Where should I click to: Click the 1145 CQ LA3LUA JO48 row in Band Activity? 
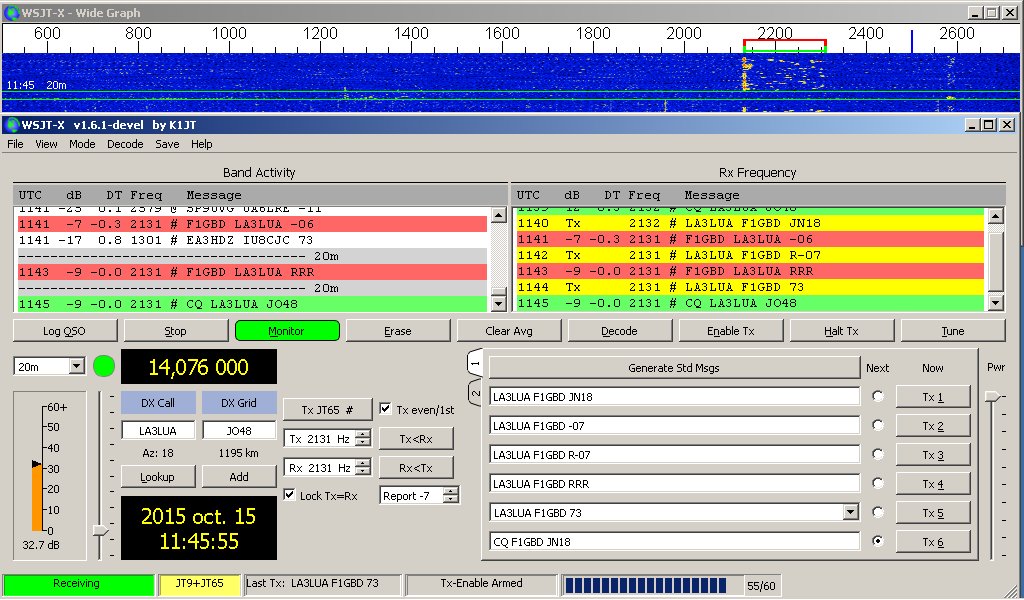(252, 304)
